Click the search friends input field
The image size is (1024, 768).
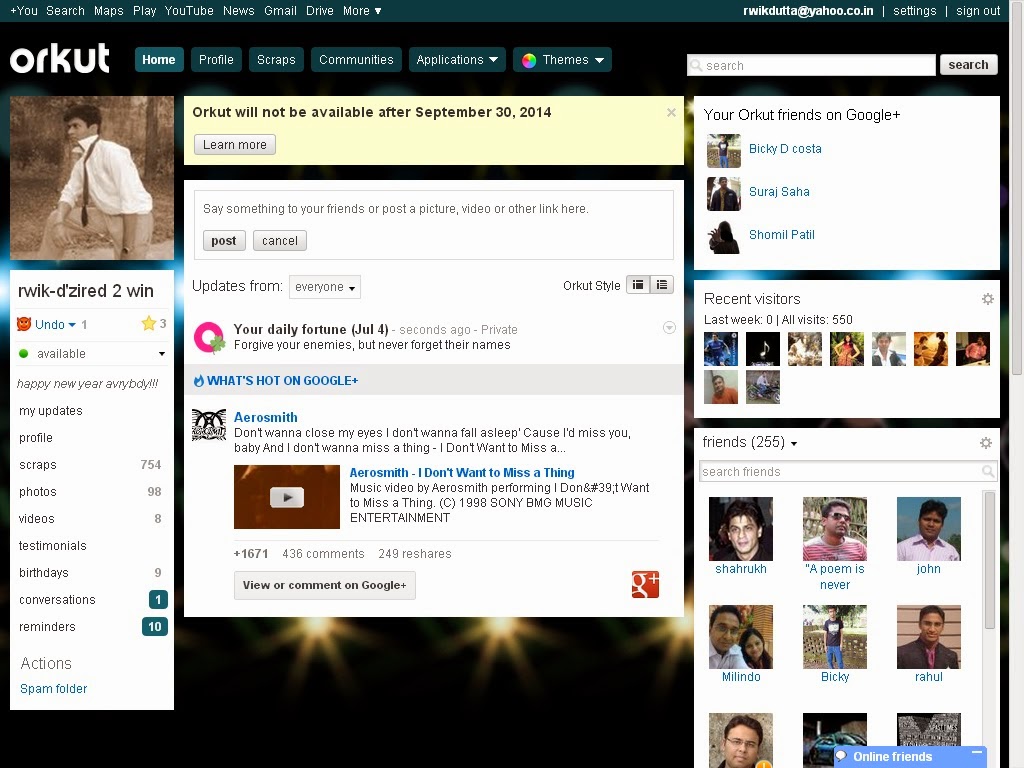848,472
